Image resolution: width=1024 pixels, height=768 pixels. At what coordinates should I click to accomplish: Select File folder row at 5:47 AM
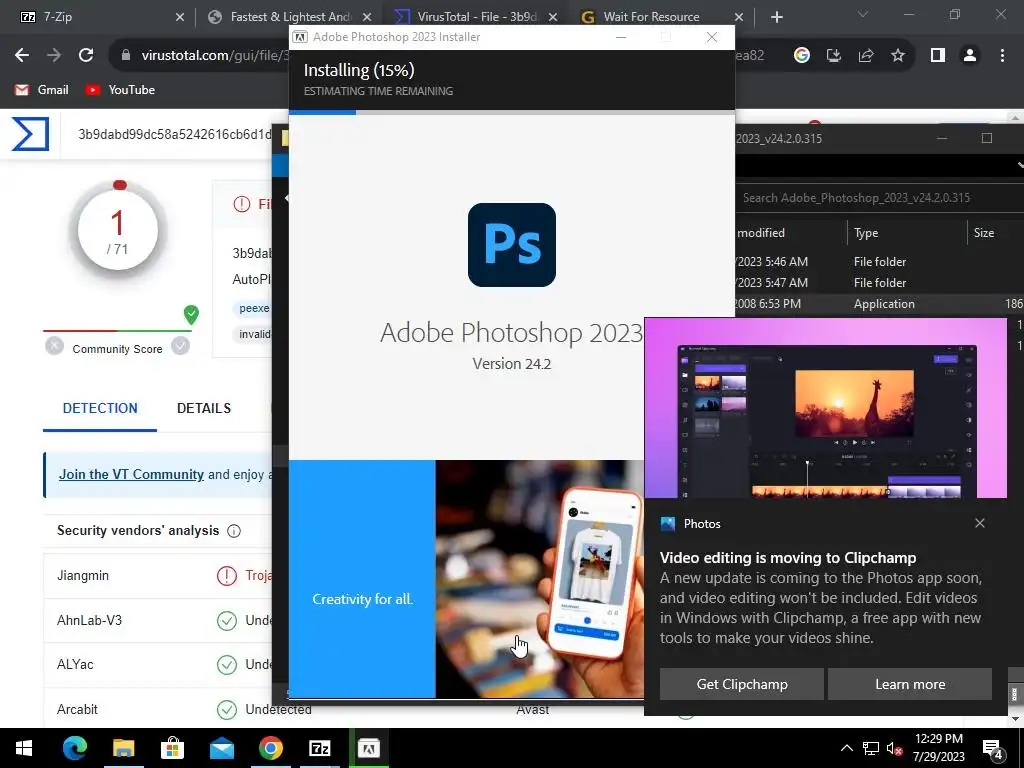pyautogui.click(x=879, y=283)
